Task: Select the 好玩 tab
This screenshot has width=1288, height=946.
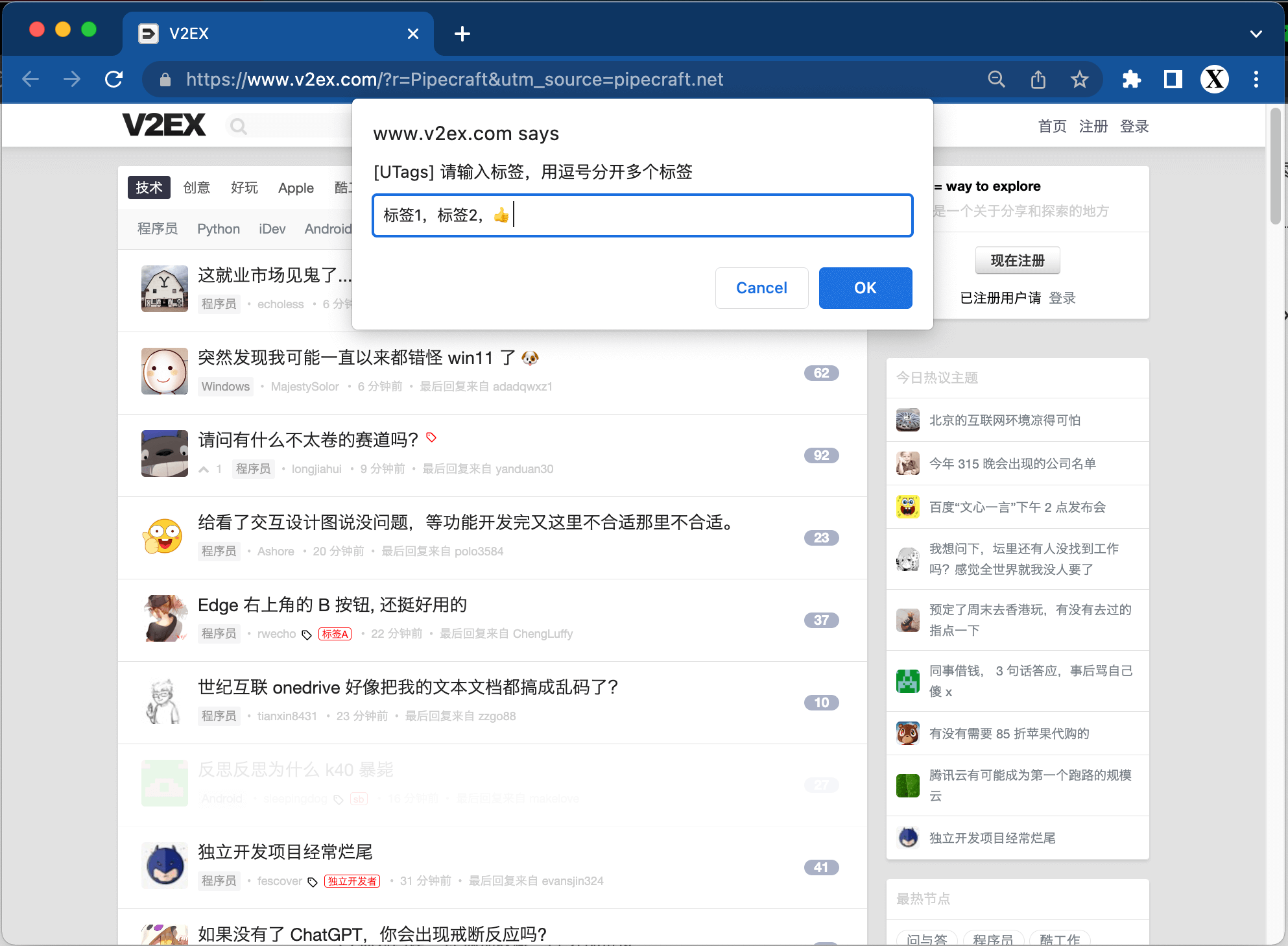Action: [x=244, y=188]
